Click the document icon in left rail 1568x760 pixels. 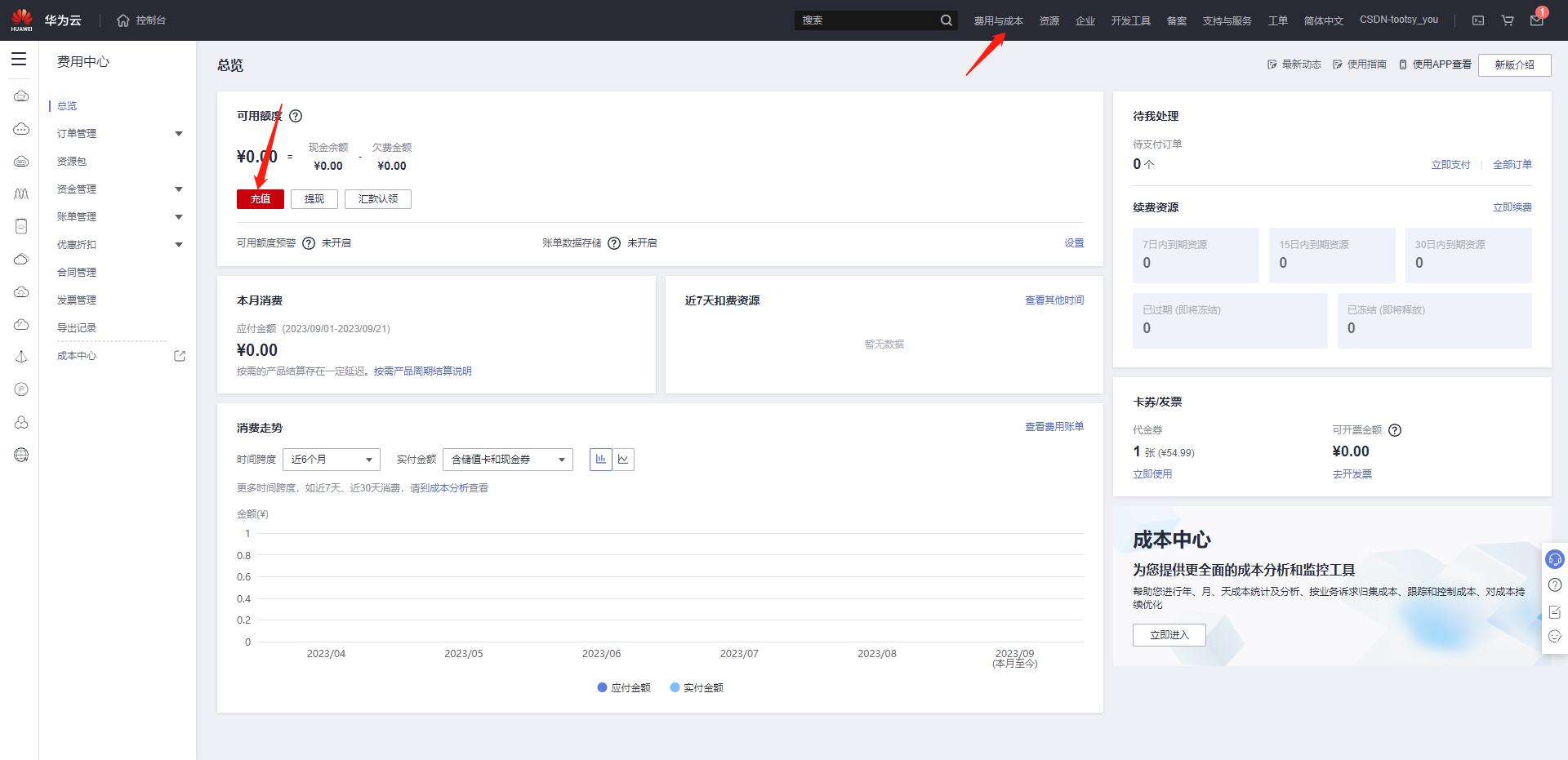(21, 226)
